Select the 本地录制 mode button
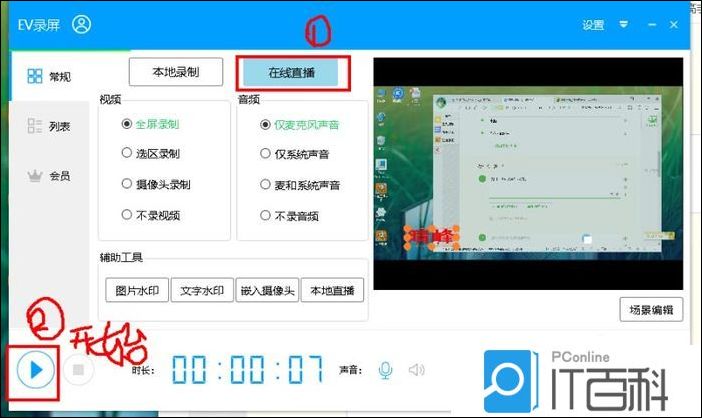 176,72
